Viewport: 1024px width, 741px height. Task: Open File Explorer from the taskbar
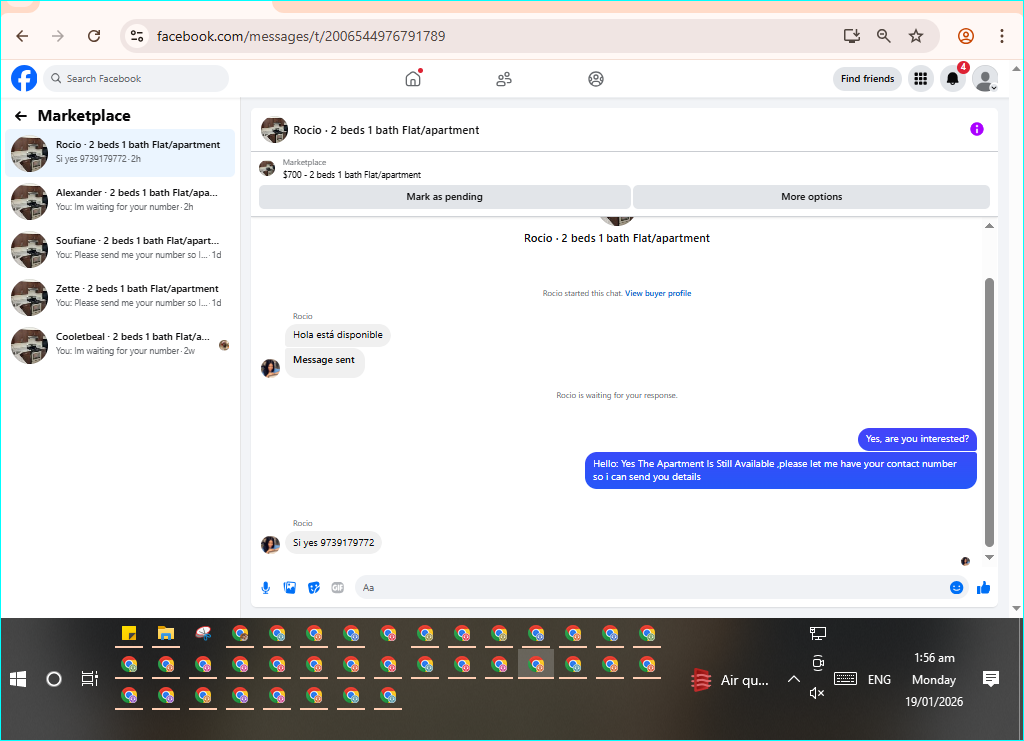pos(166,633)
